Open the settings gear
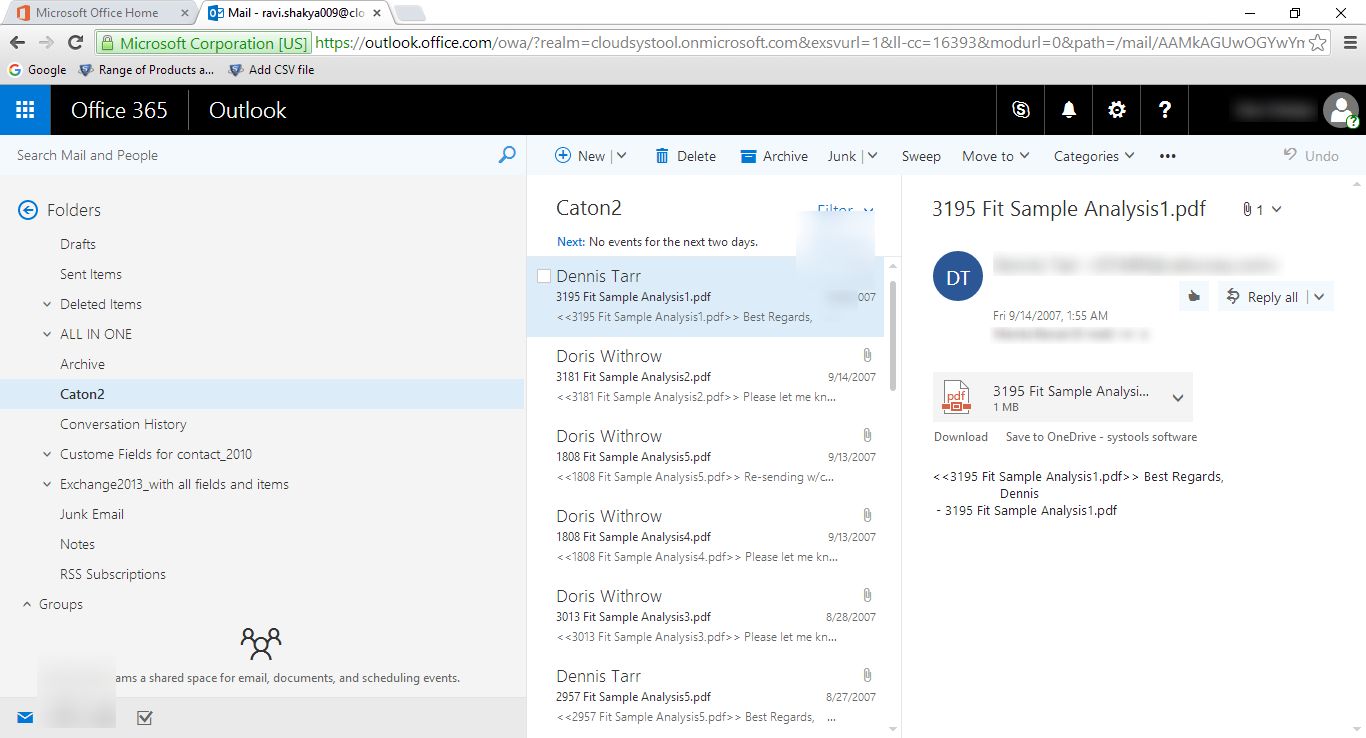Viewport: 1366px width, 738px height. click(x=1117, y=110)
